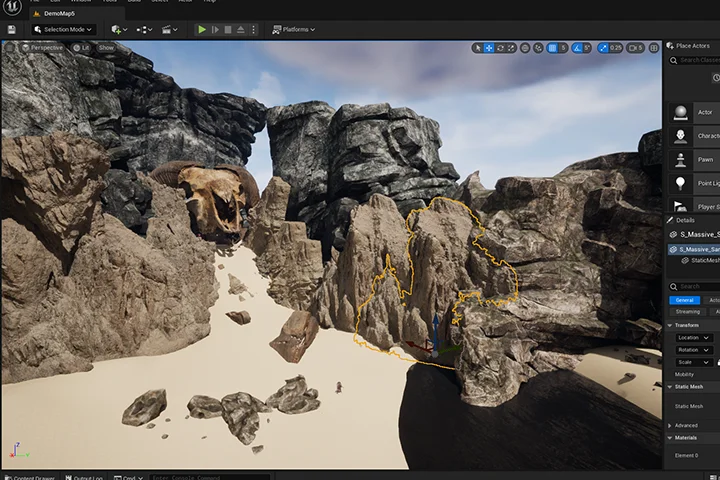The height and width of the screenshot is (480, 720).
Task: Toggle grid snapping in the viewport
Action: [x=552, y=48]
